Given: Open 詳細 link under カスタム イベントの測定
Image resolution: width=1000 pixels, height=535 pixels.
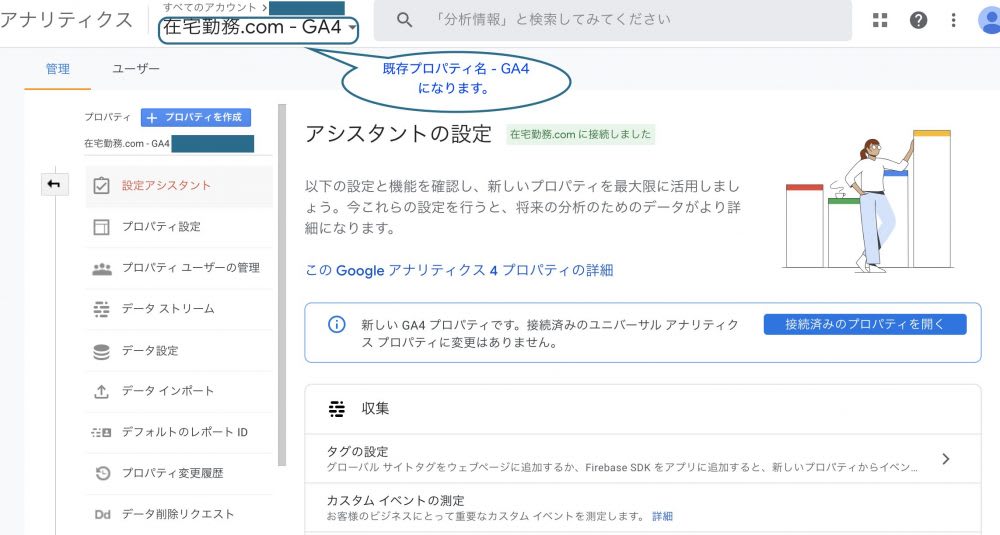Looking at the screenshot, I should click(662, 516).
